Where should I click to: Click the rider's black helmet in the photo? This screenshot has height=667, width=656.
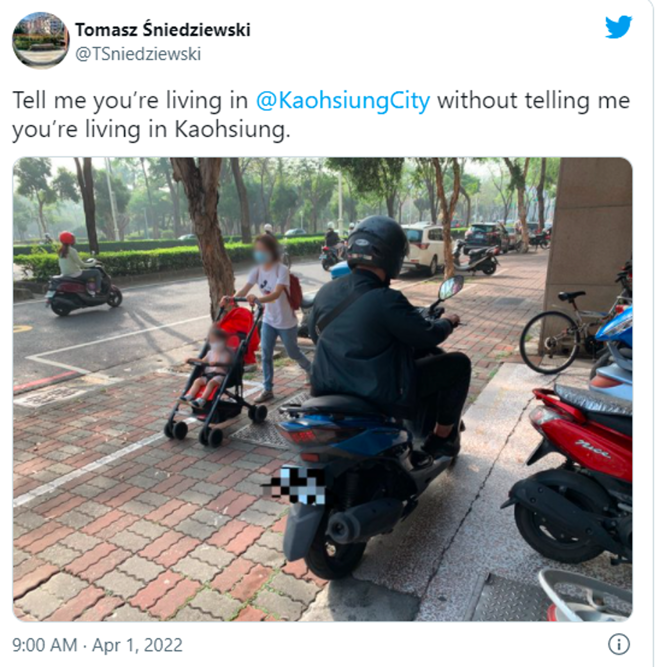[x=377, y=245]
